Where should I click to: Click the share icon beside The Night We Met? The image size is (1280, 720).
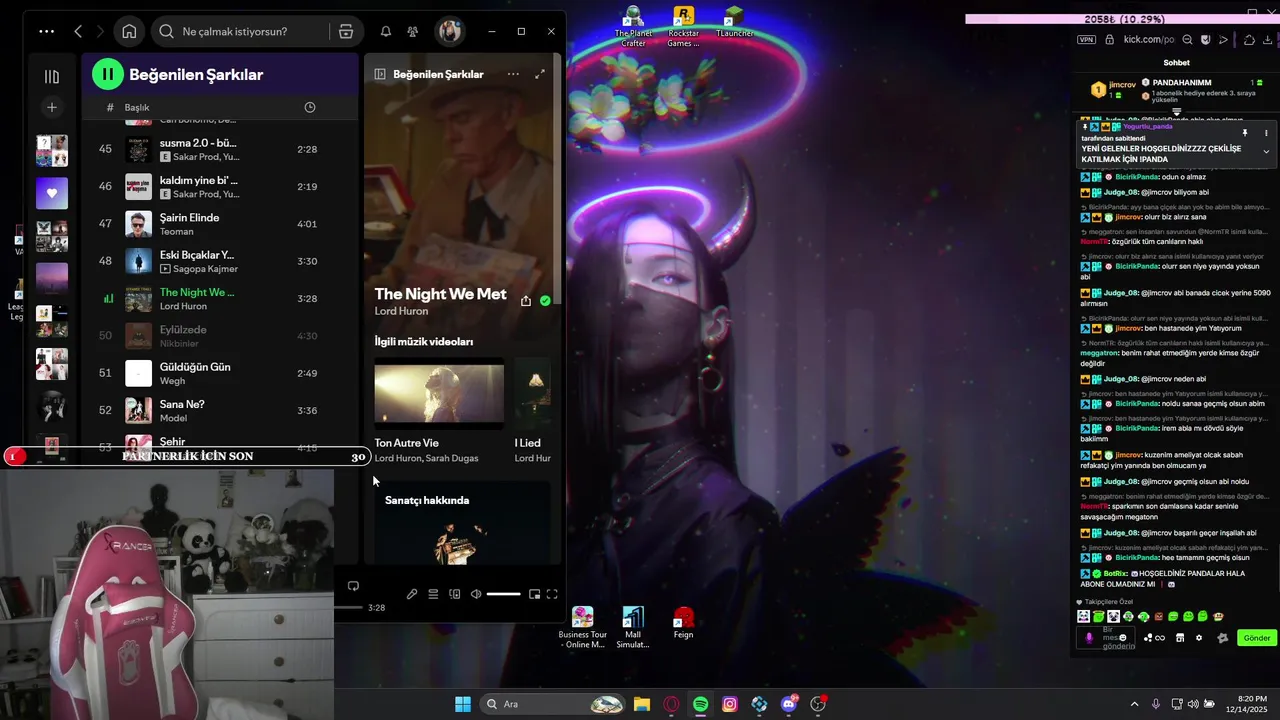[526, 300]
